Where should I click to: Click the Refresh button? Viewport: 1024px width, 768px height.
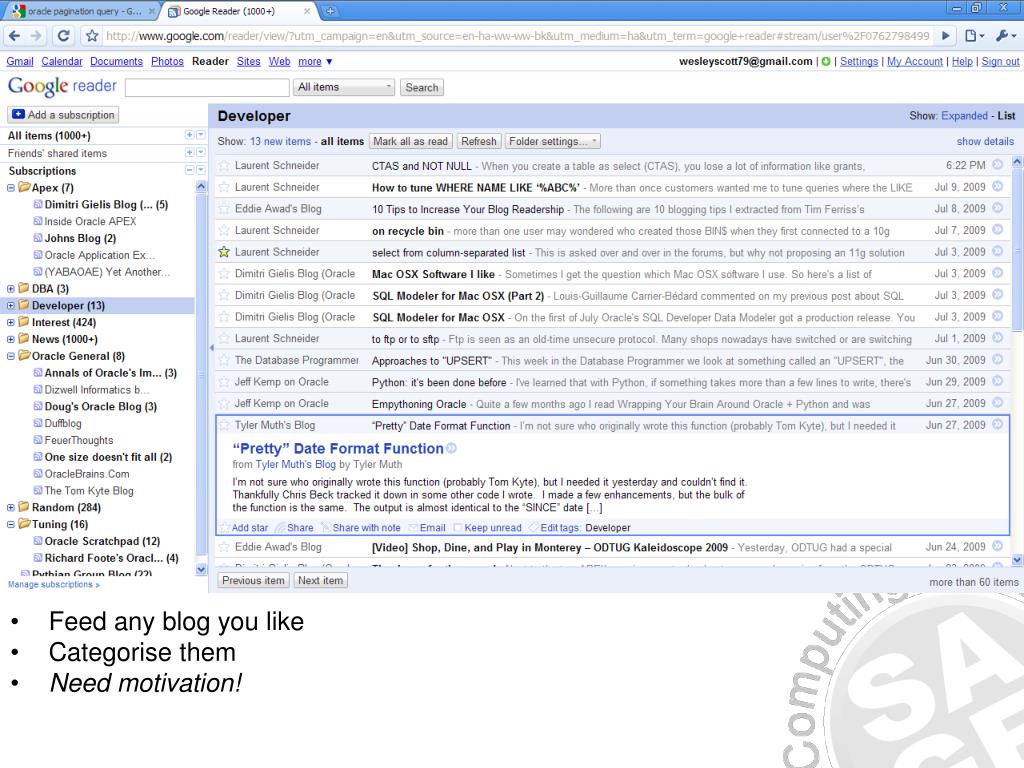[479, 141]
